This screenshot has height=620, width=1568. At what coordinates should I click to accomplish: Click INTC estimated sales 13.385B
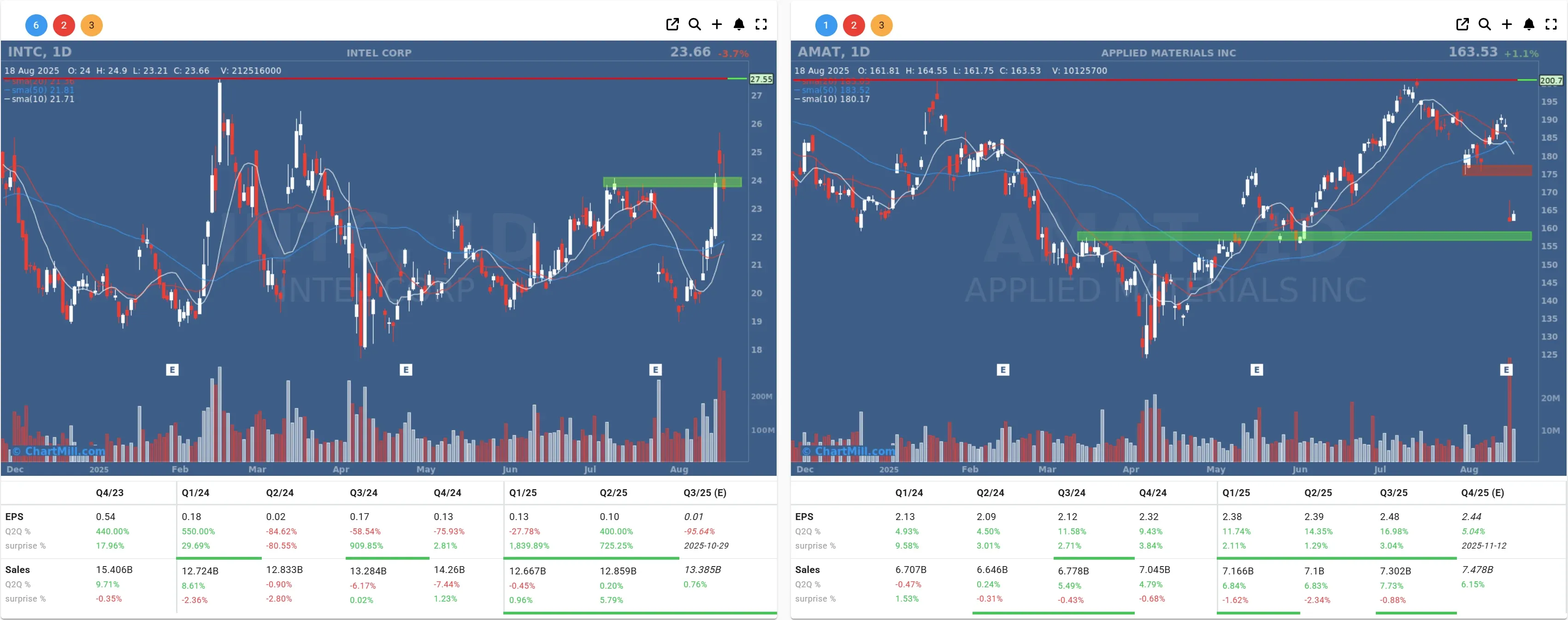tap(702, 569)
